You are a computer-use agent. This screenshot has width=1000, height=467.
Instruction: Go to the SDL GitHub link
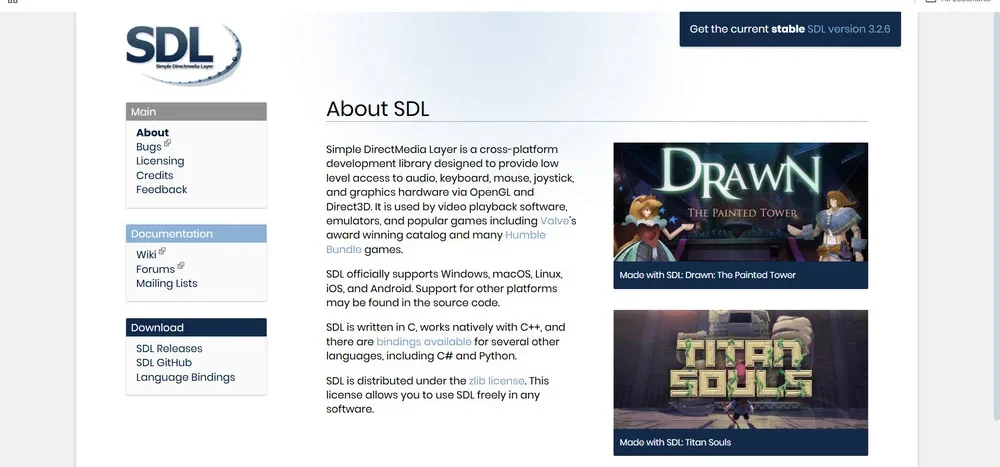coord(164,362)
